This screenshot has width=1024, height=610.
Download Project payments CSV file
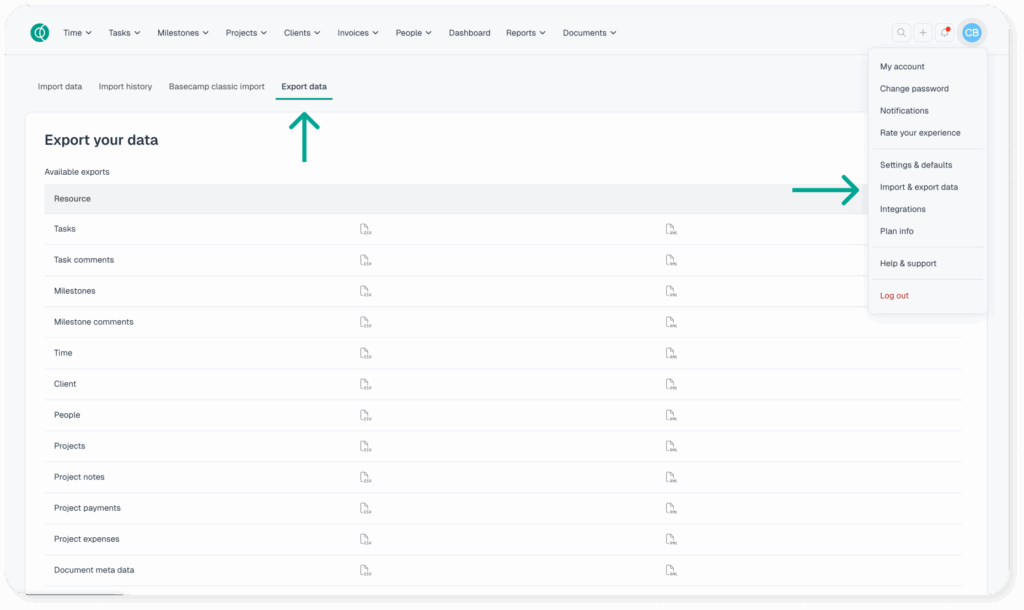365,509
